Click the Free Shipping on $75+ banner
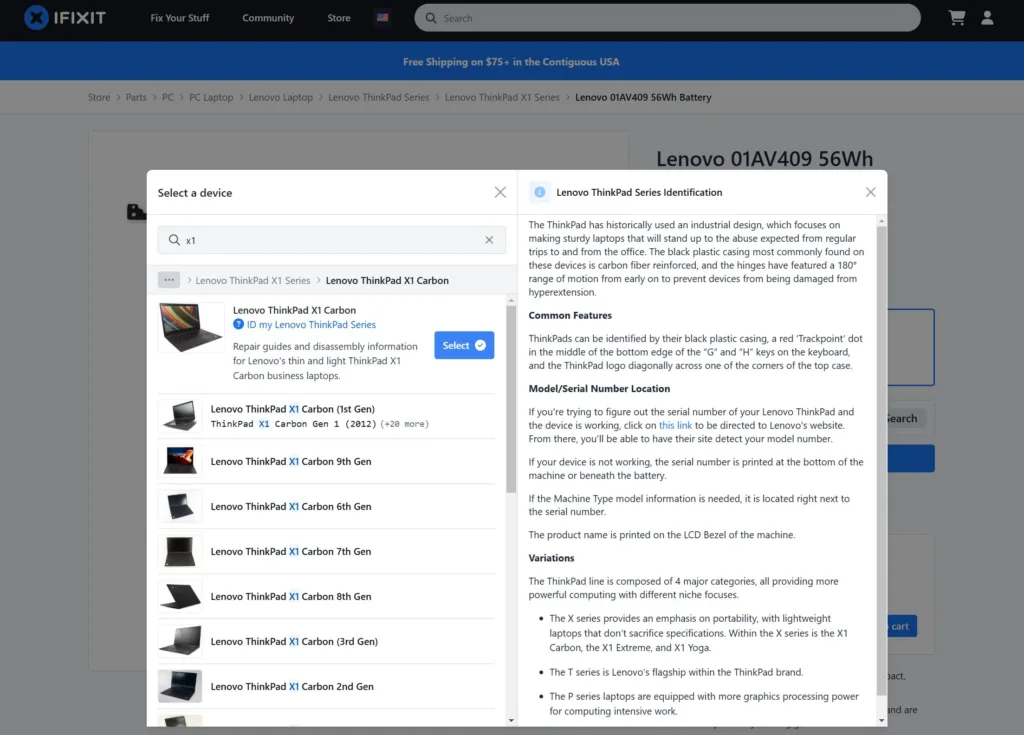The width and height of the screenshot is (1024, 735). tap(511, 61)
